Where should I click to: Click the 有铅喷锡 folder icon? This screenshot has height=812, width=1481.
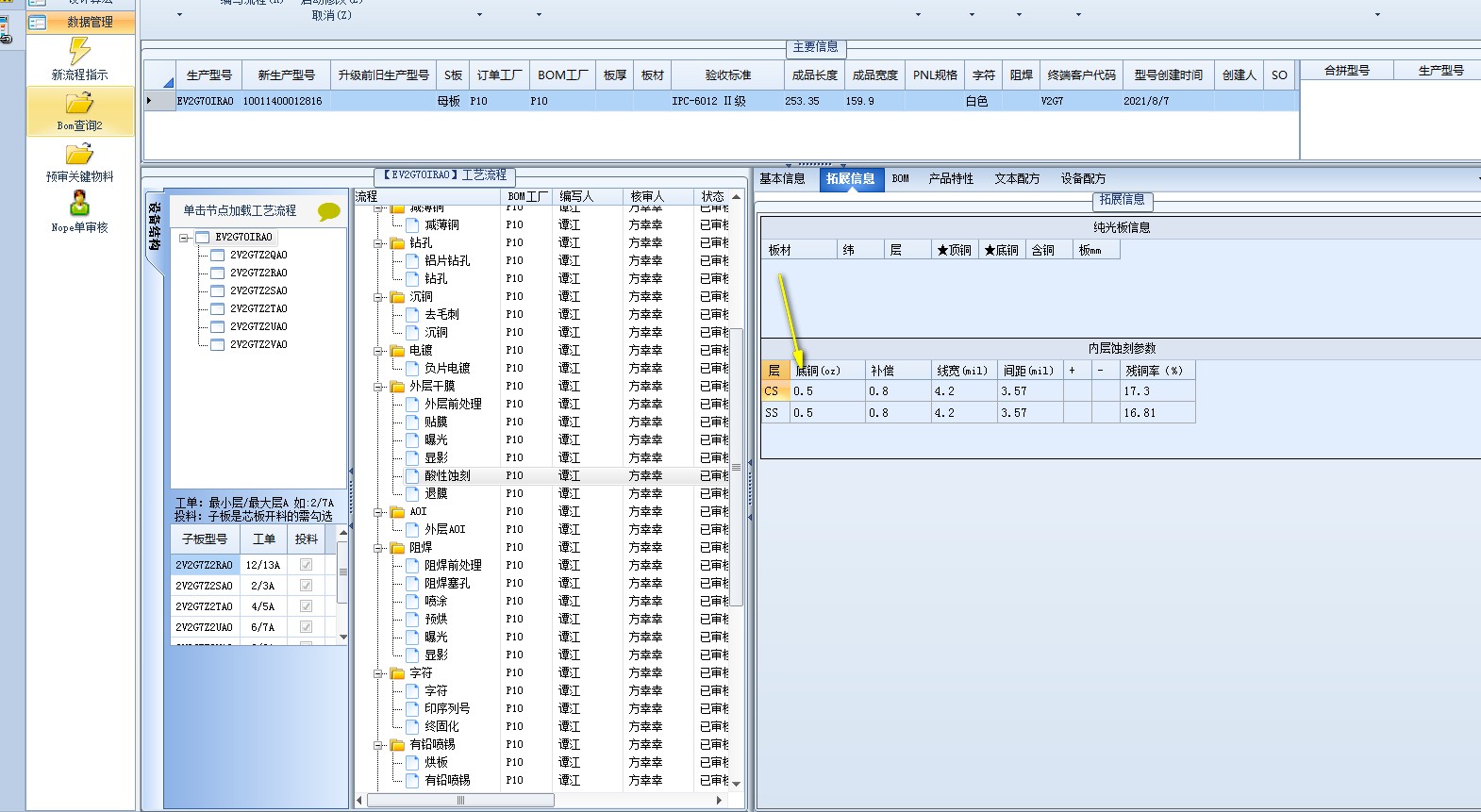[x=398, y=745]
